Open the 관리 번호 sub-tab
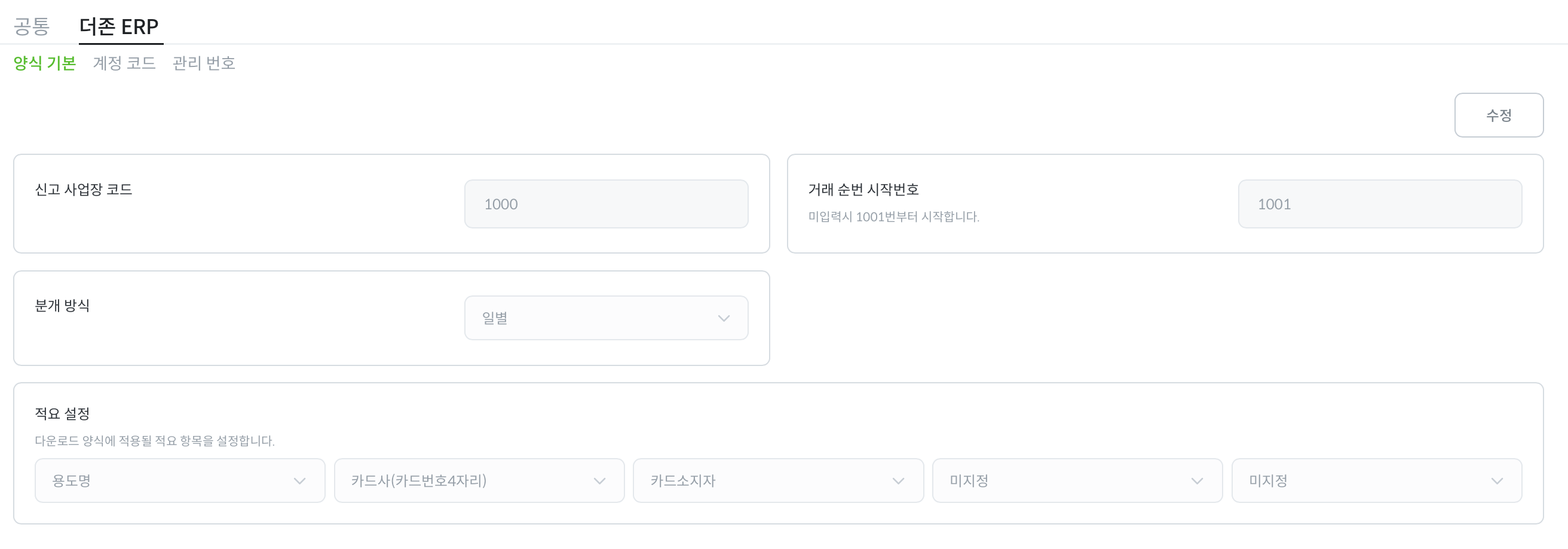This screenshot has height=549, width=1568. [x=203, y=63]
